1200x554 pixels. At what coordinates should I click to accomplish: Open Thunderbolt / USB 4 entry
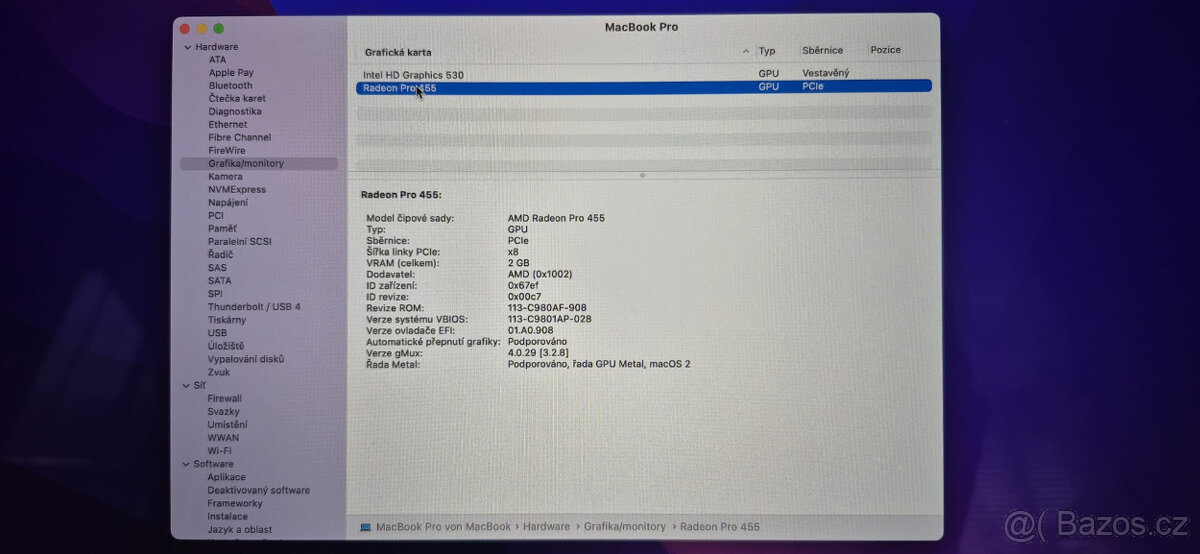[x=254, y=307]
